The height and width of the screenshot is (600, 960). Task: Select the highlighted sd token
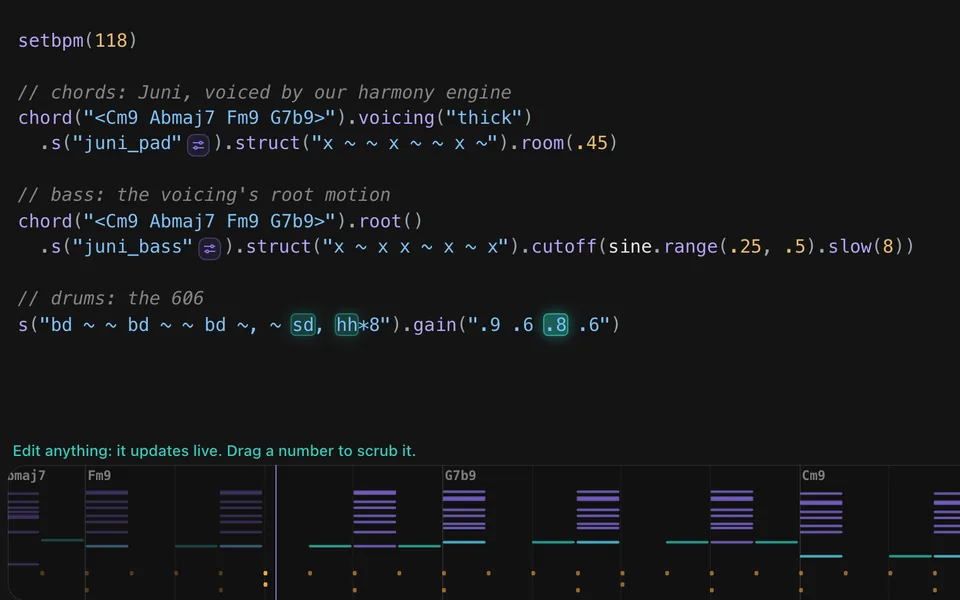pyautogui.click(x=303, y=324)
